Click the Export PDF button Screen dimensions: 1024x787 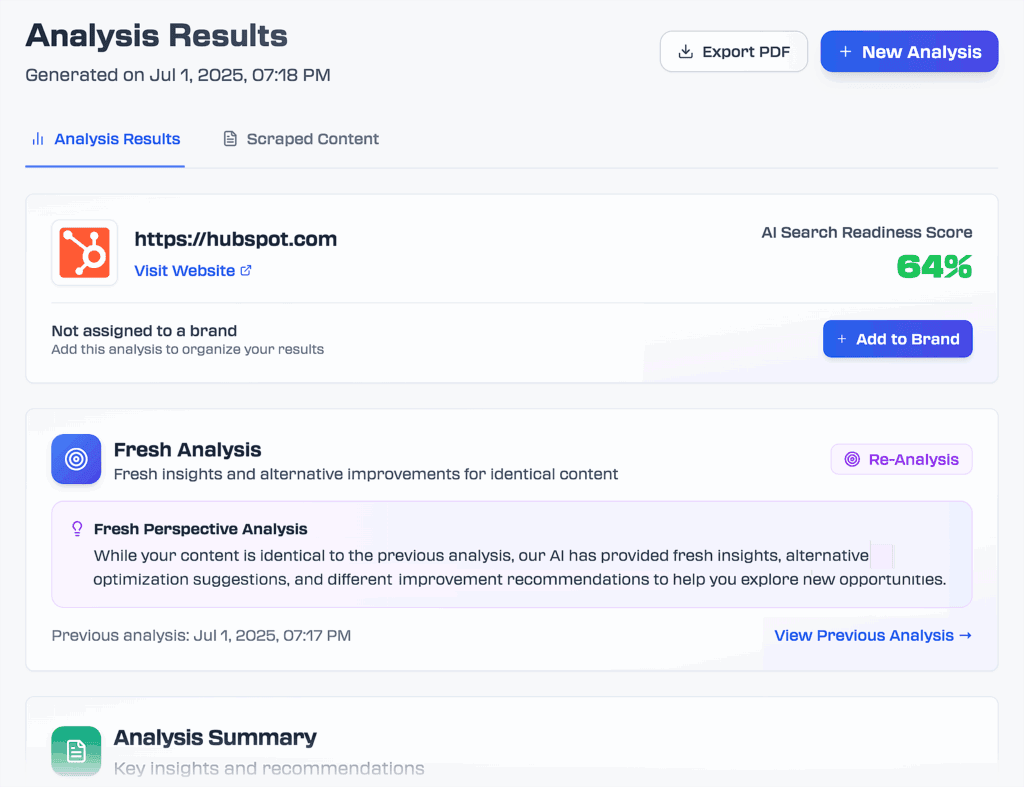pyautogui.click(x=734, y=51)
